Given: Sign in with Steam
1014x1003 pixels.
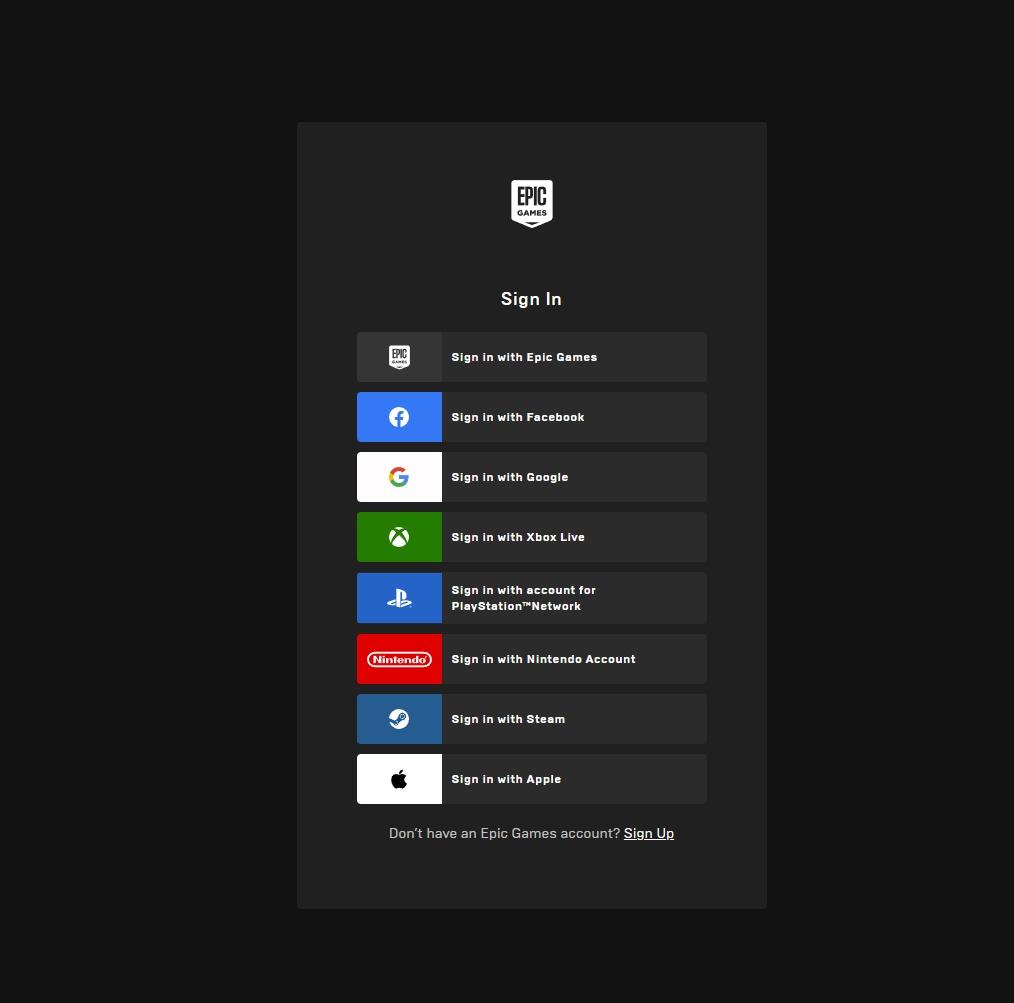Looking at the screenshot, I should click(531, 719).
